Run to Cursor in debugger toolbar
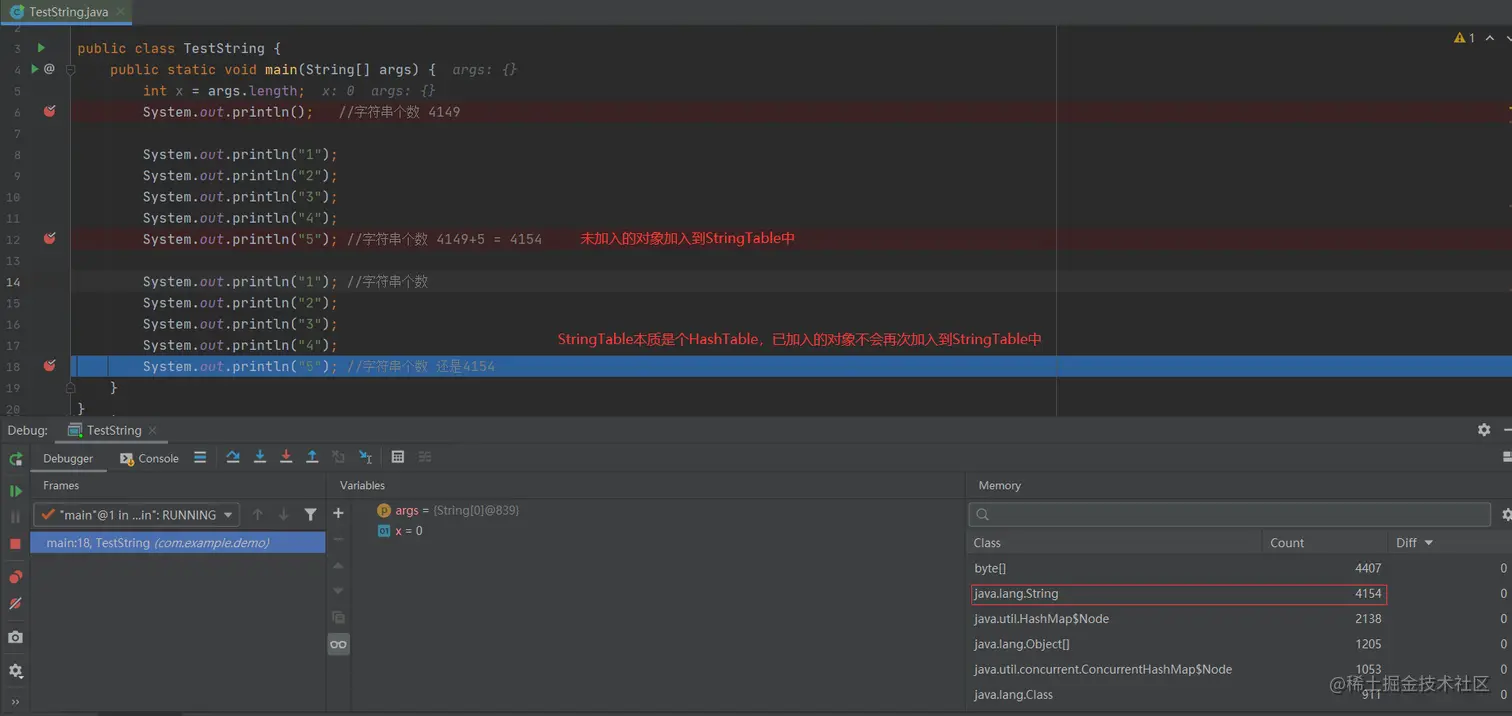The height and width of the screenshot is (716, 1512). pos(365,457)
